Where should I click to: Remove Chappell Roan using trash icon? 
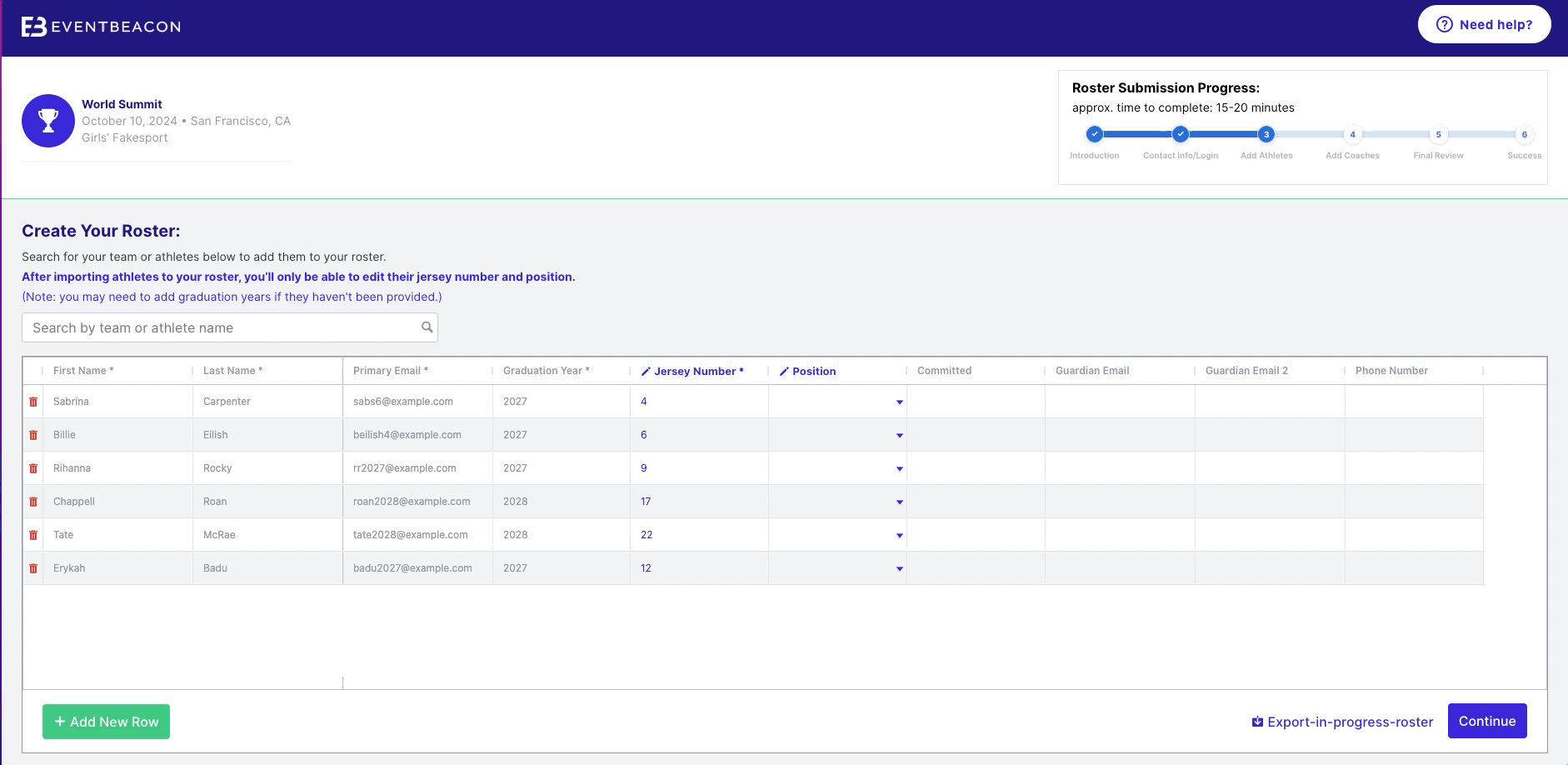coord(33,502)
